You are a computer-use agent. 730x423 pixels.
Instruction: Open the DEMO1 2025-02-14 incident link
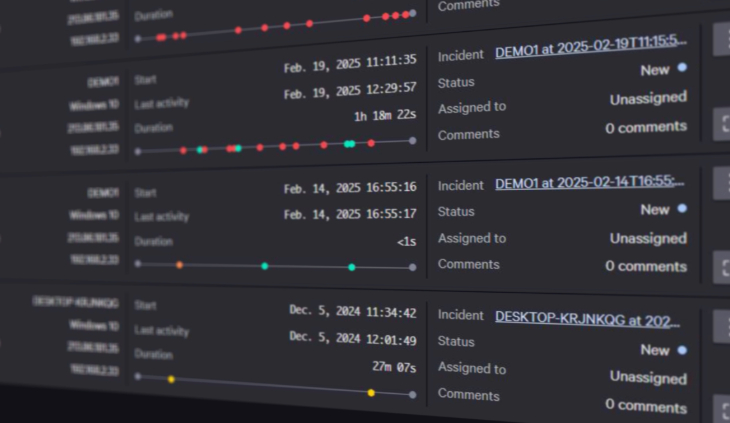point(590,182)
